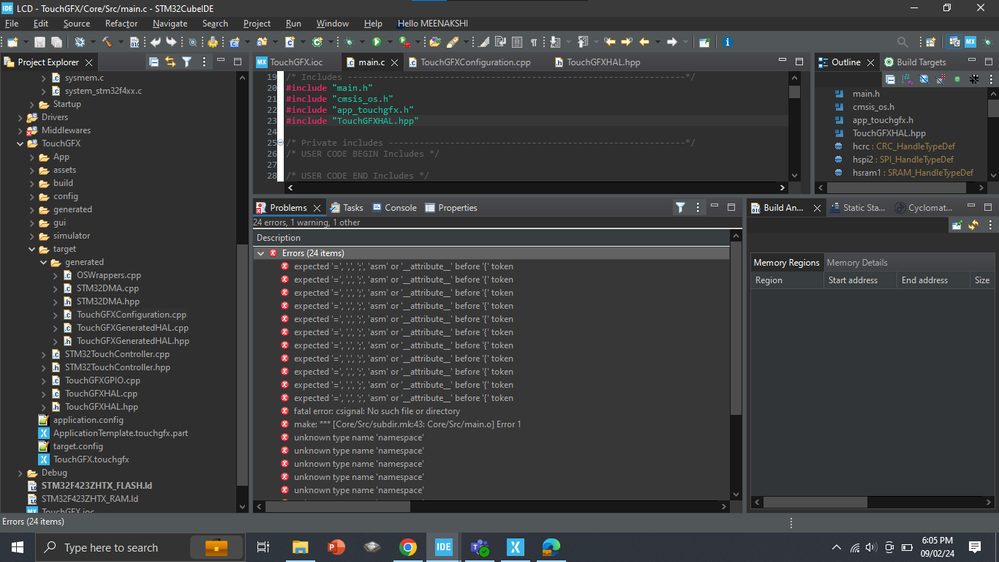Open the Memory Details tab
This screenshot has width=999, height=562.
(857, 263)
